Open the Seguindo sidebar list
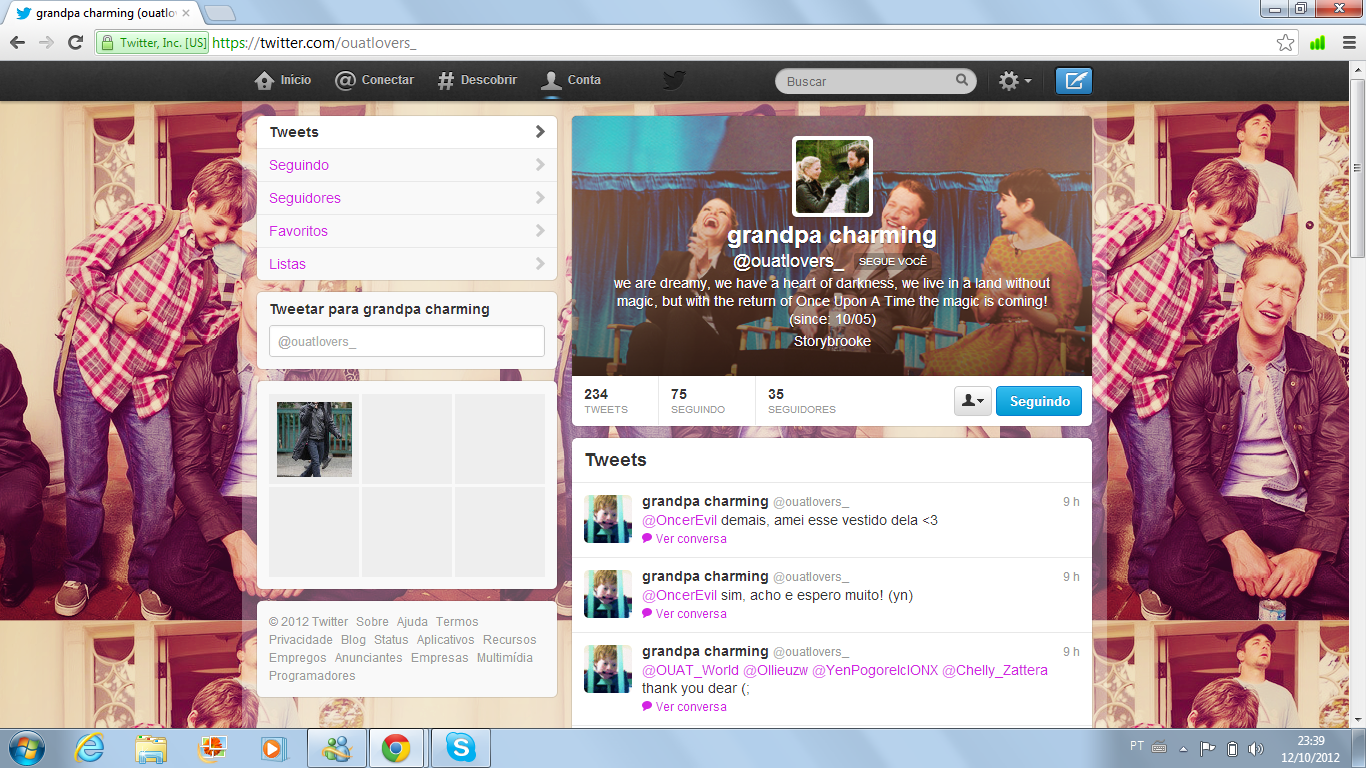Screen dimensions: 1366x768 (x=407, y=165)
